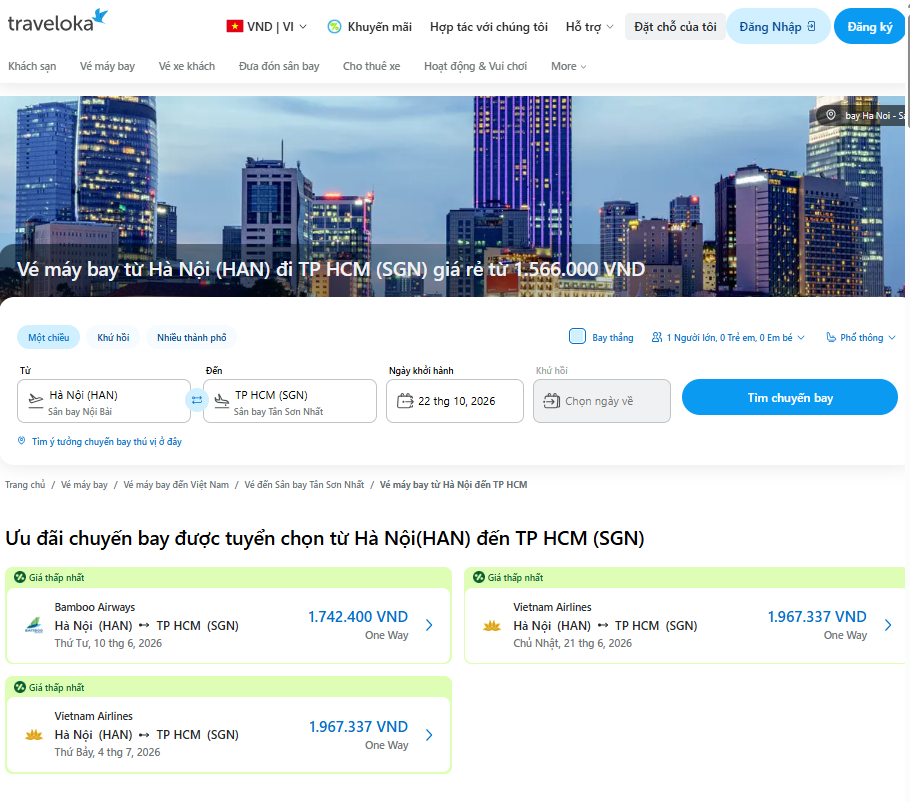This screenshot has width=910, height=802.
Task: Click the location pin icon near flight ideas link
Action: tap(21, 441)
